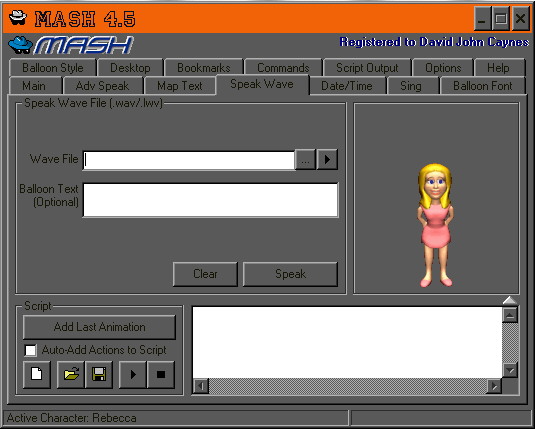Click script box scroll down arrow
This screenshot has height=429, width=535.
coord(510,370)
